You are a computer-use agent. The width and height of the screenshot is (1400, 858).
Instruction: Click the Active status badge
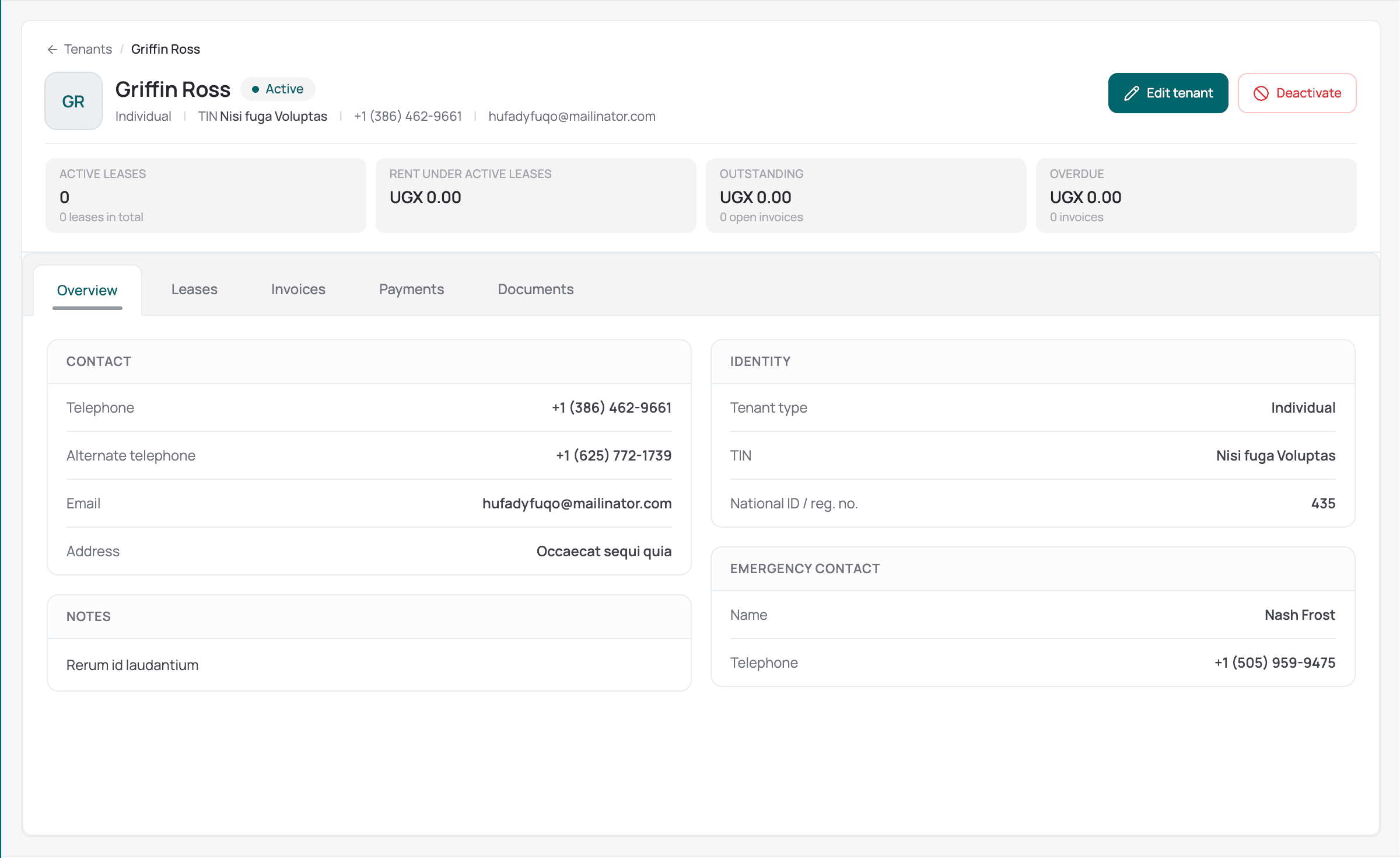tap(278, 89)
